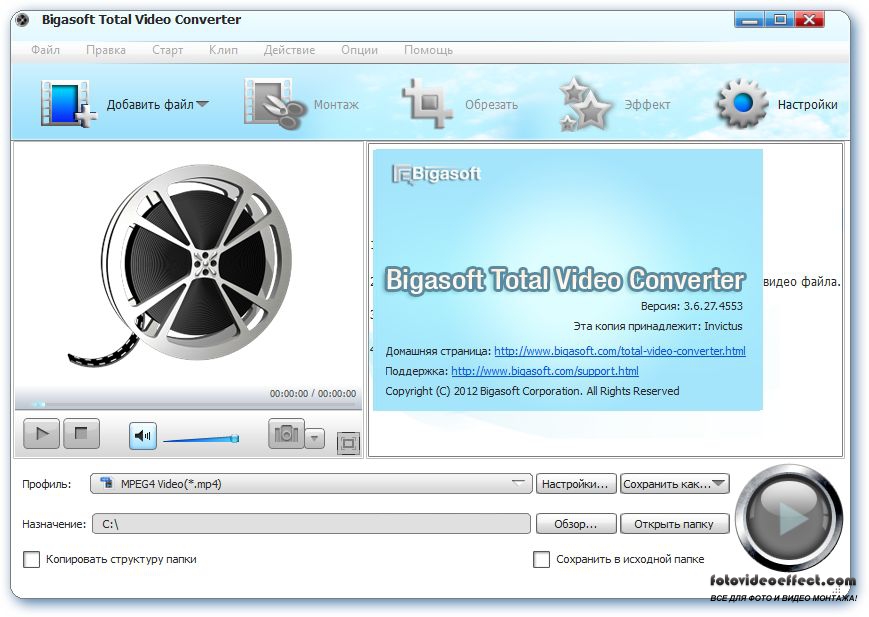Take a snapshot with the camera icon

pos(286,434)
